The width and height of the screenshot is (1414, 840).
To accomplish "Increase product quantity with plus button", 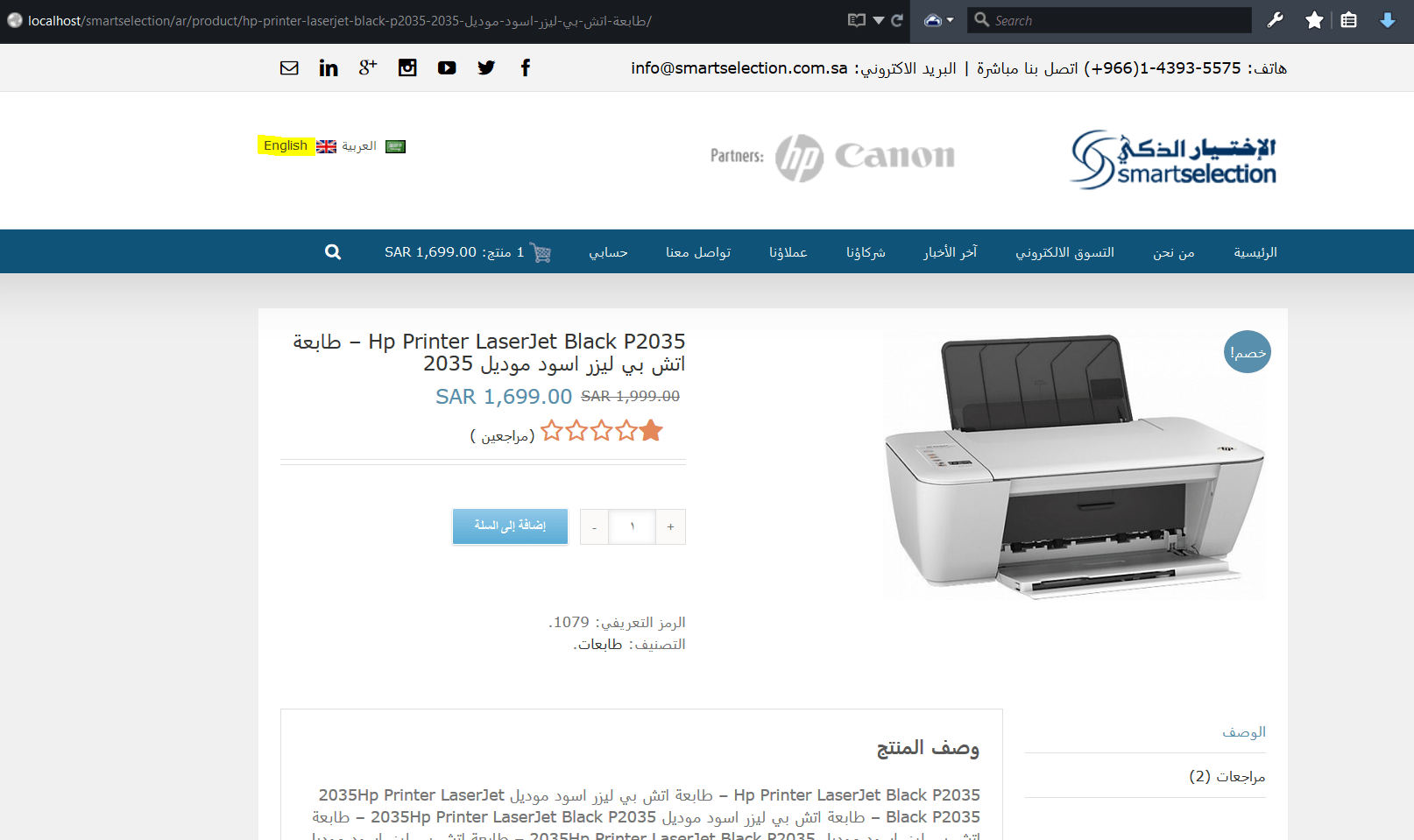I will (x=670, y=526).
